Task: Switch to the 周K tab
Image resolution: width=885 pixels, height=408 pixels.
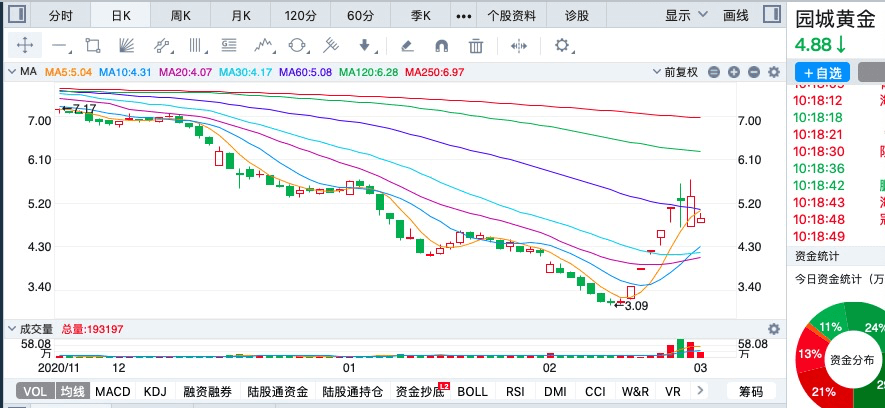Action: coord(181,15)
